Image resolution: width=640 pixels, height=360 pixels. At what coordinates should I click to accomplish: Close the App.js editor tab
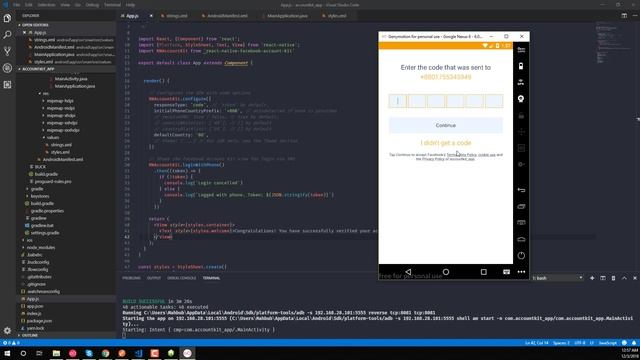(151, 16)
